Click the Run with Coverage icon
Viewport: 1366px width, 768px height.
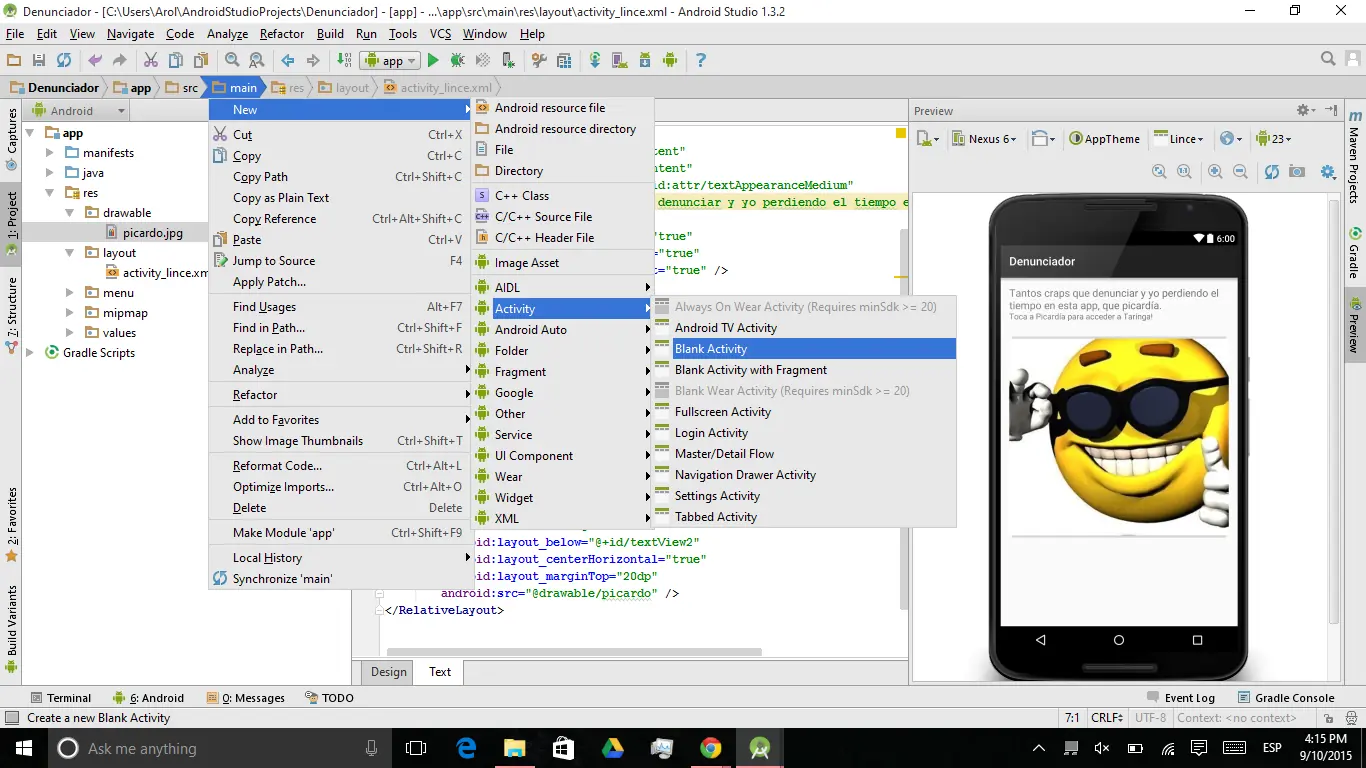(x=483, y=61)
